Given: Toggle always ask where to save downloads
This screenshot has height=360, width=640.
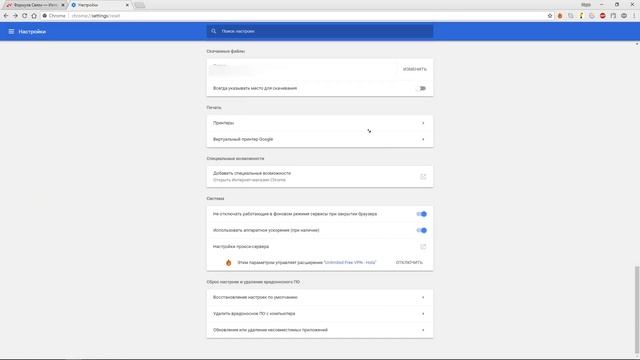Looking at the screenshot, I should point(422,88).
